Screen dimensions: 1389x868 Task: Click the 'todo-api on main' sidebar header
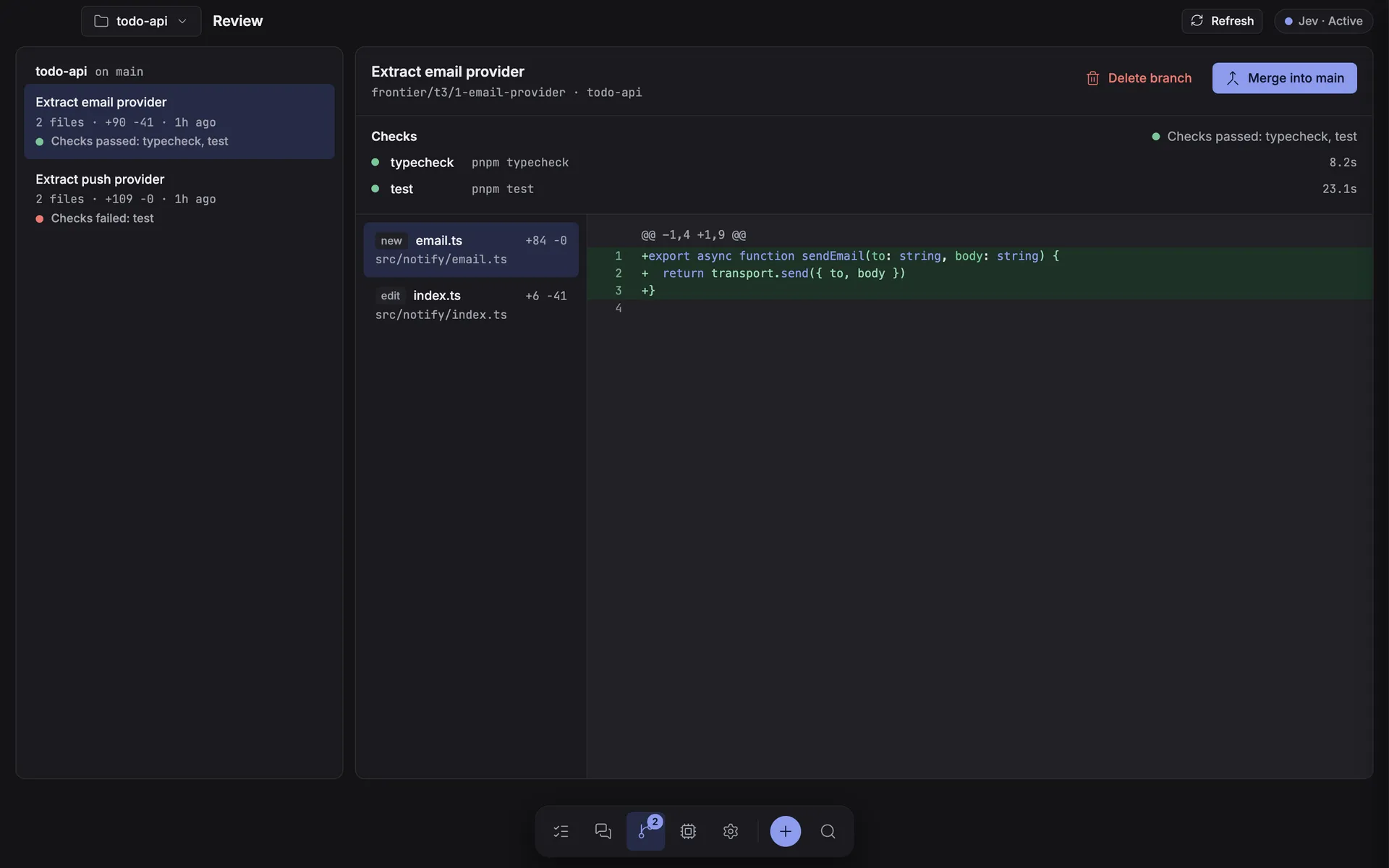[89, 71]
